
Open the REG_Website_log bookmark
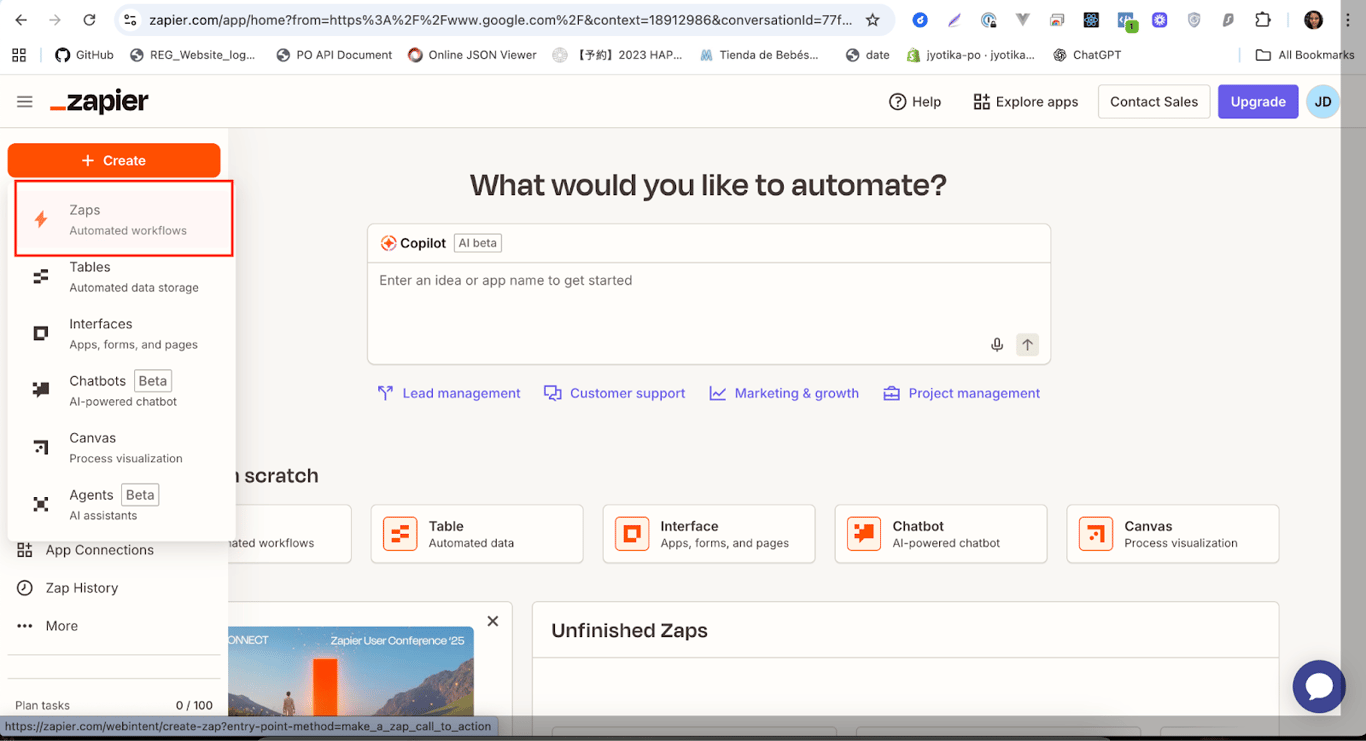click(x=195, y=55)
